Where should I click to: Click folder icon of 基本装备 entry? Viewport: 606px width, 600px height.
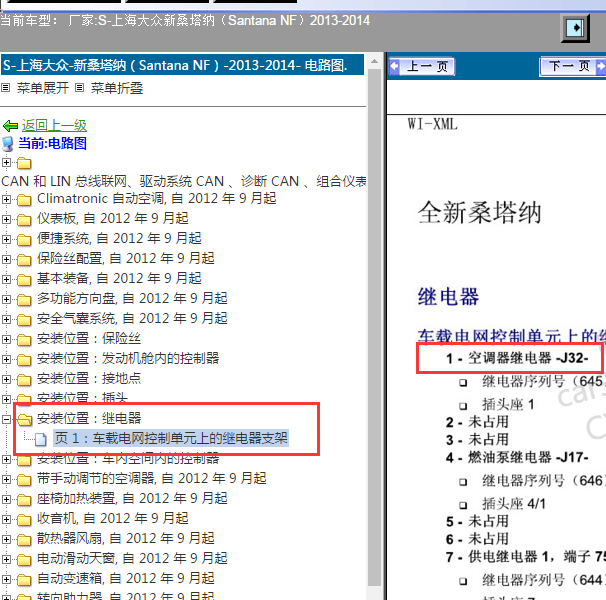(x=24, y=280)
